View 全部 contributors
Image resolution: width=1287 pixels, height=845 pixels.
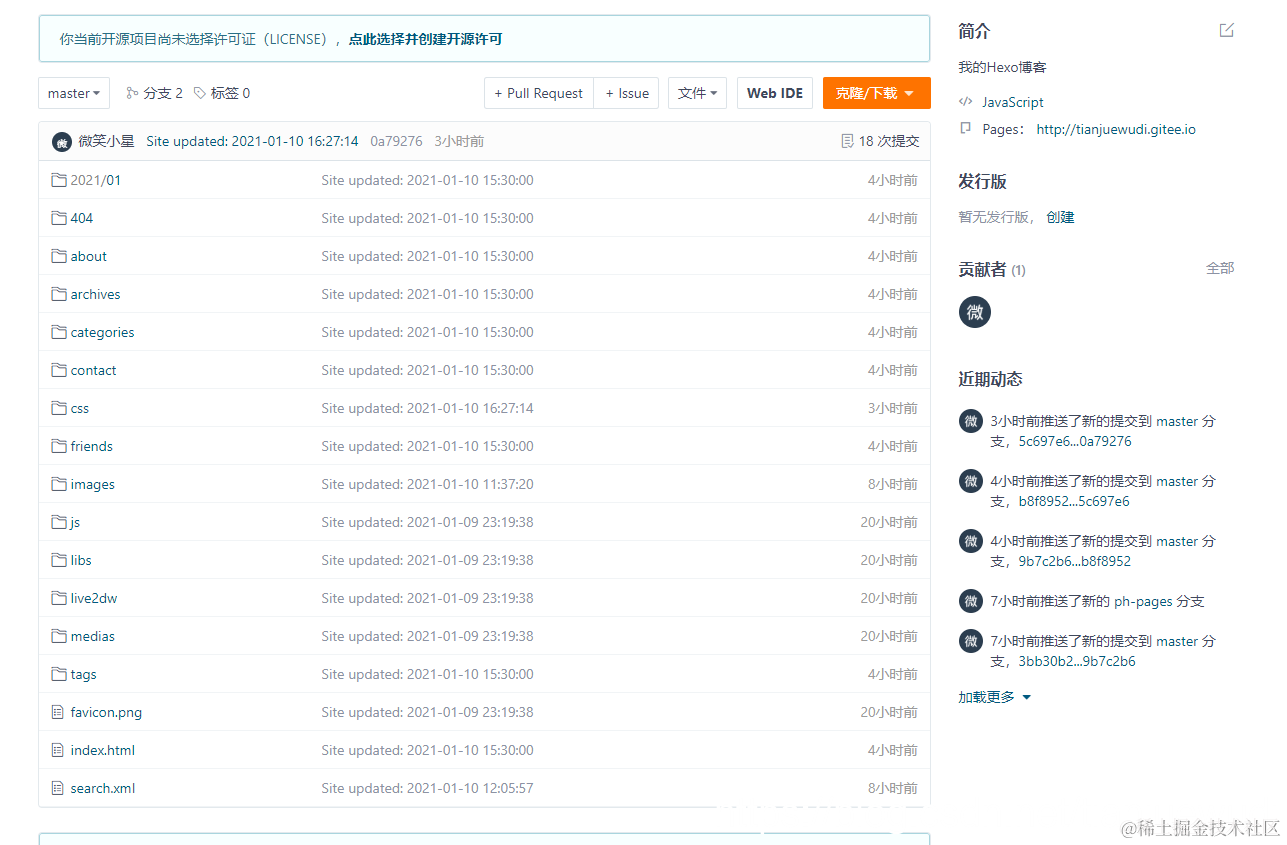click(x=1220, y=268)
